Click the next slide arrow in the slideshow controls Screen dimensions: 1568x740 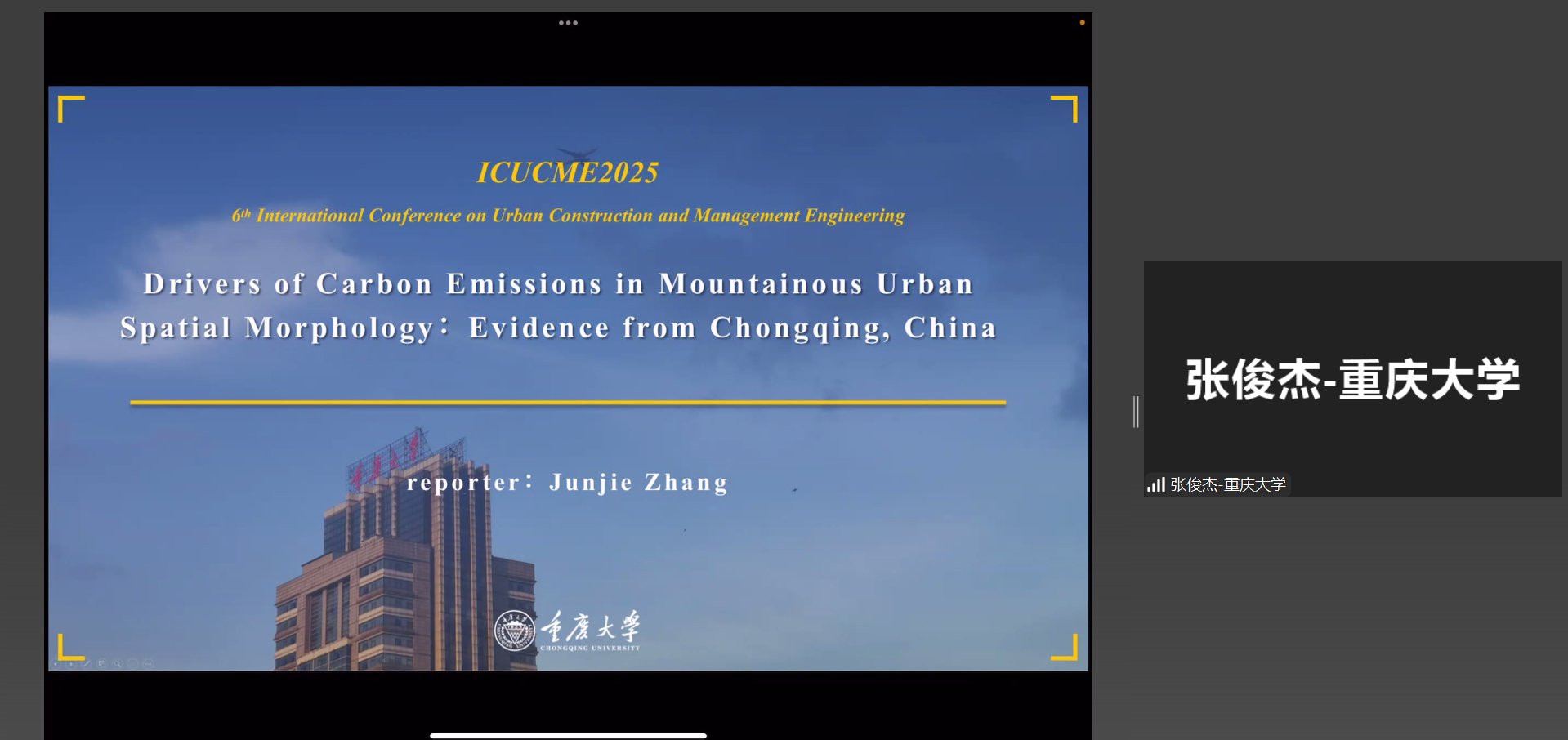point(71,664)
